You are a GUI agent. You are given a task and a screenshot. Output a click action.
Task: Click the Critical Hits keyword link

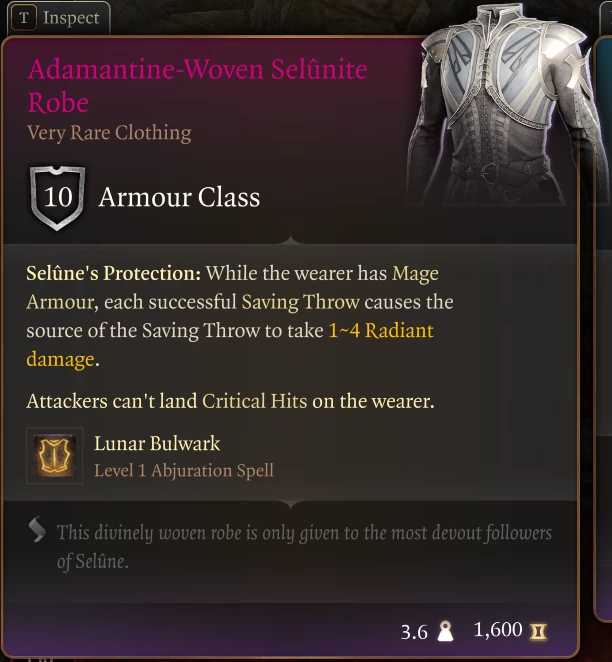coord(255,401)
